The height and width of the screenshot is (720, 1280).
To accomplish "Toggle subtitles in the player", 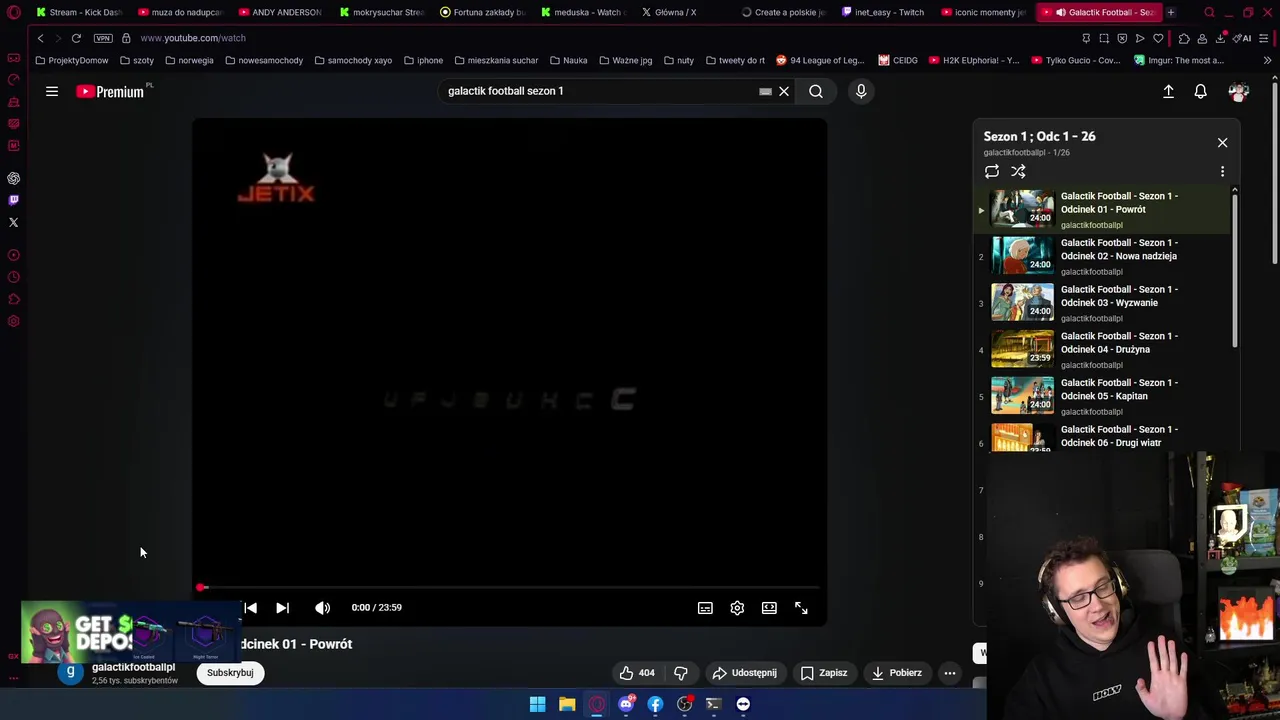I will click(x=705, y=607).
